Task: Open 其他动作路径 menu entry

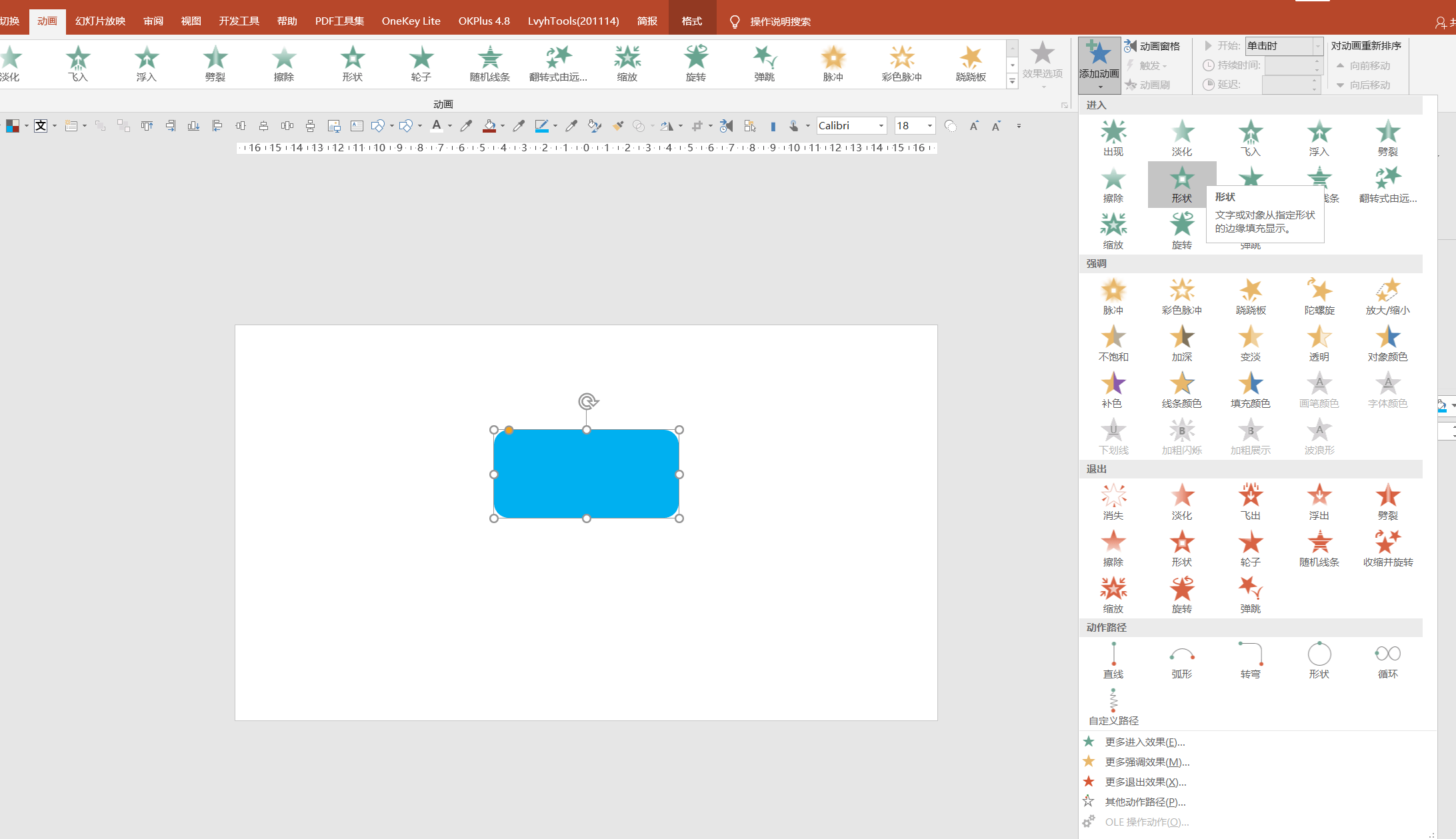Action: pos(1145,802)
